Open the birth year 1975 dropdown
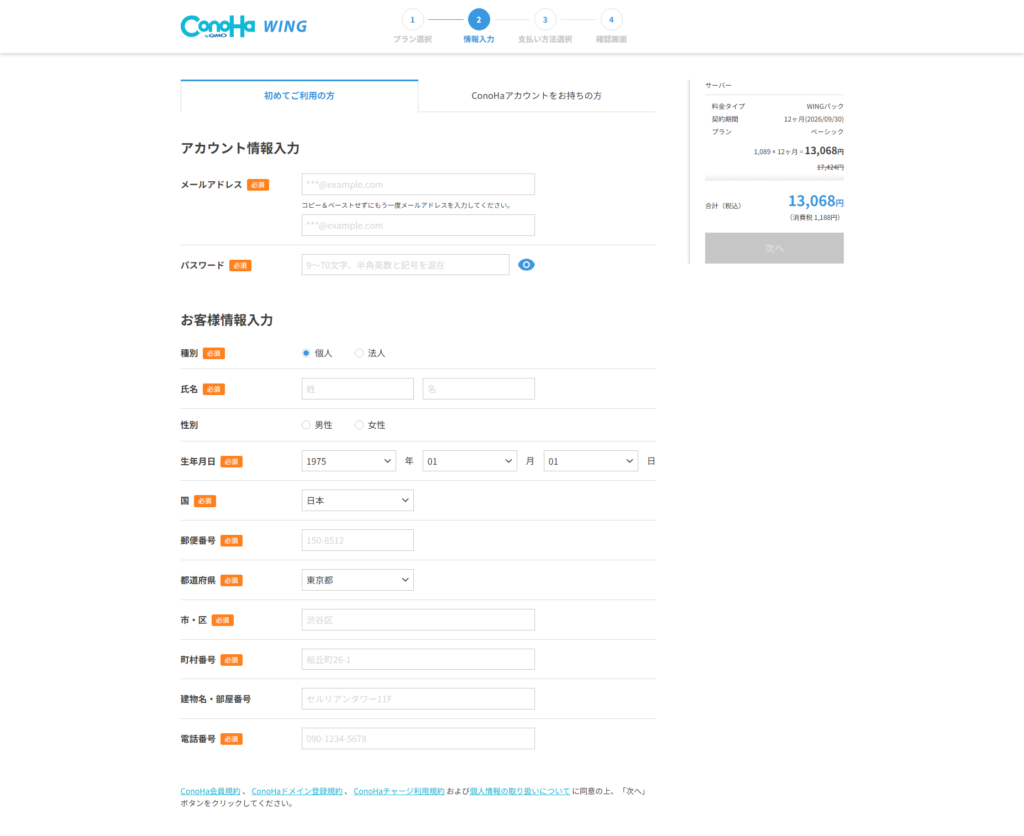Image resolution: width=1024 pixels, height=836 pixels. [348, 460]
